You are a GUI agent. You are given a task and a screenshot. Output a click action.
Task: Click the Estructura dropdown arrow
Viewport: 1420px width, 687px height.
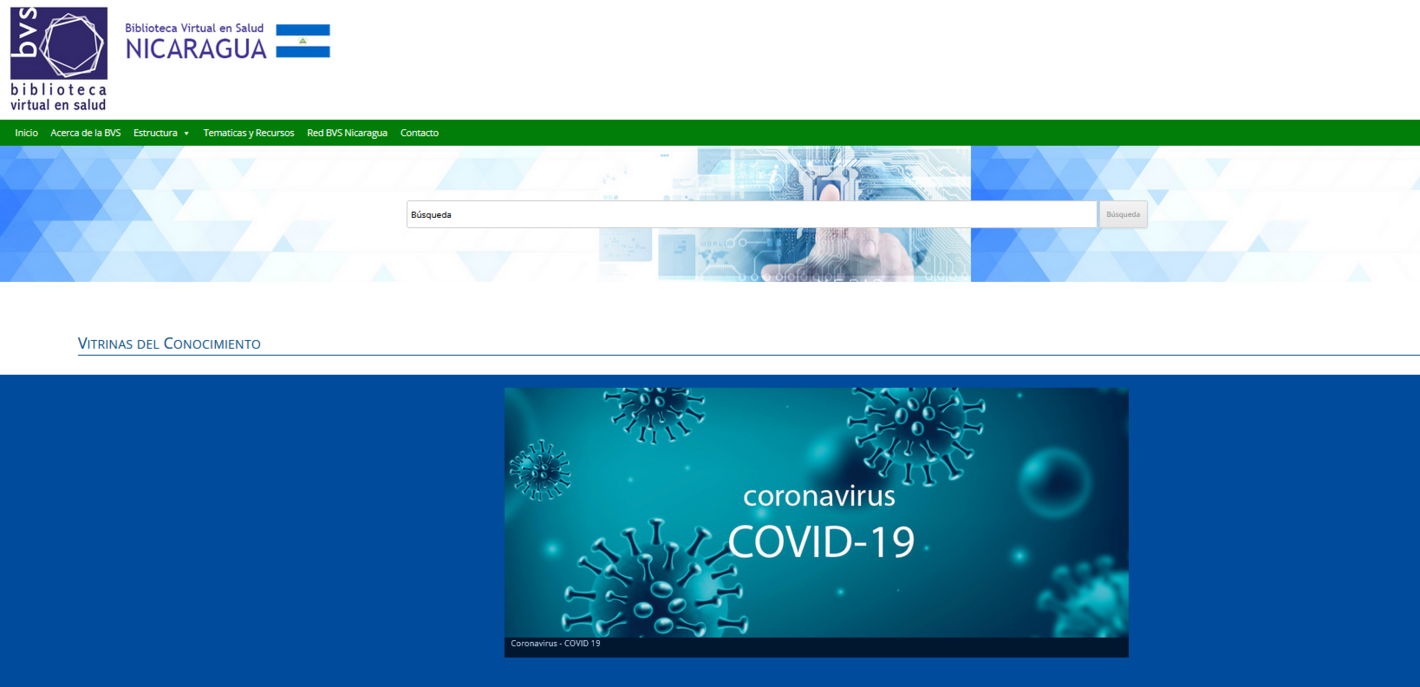point(186,133)
